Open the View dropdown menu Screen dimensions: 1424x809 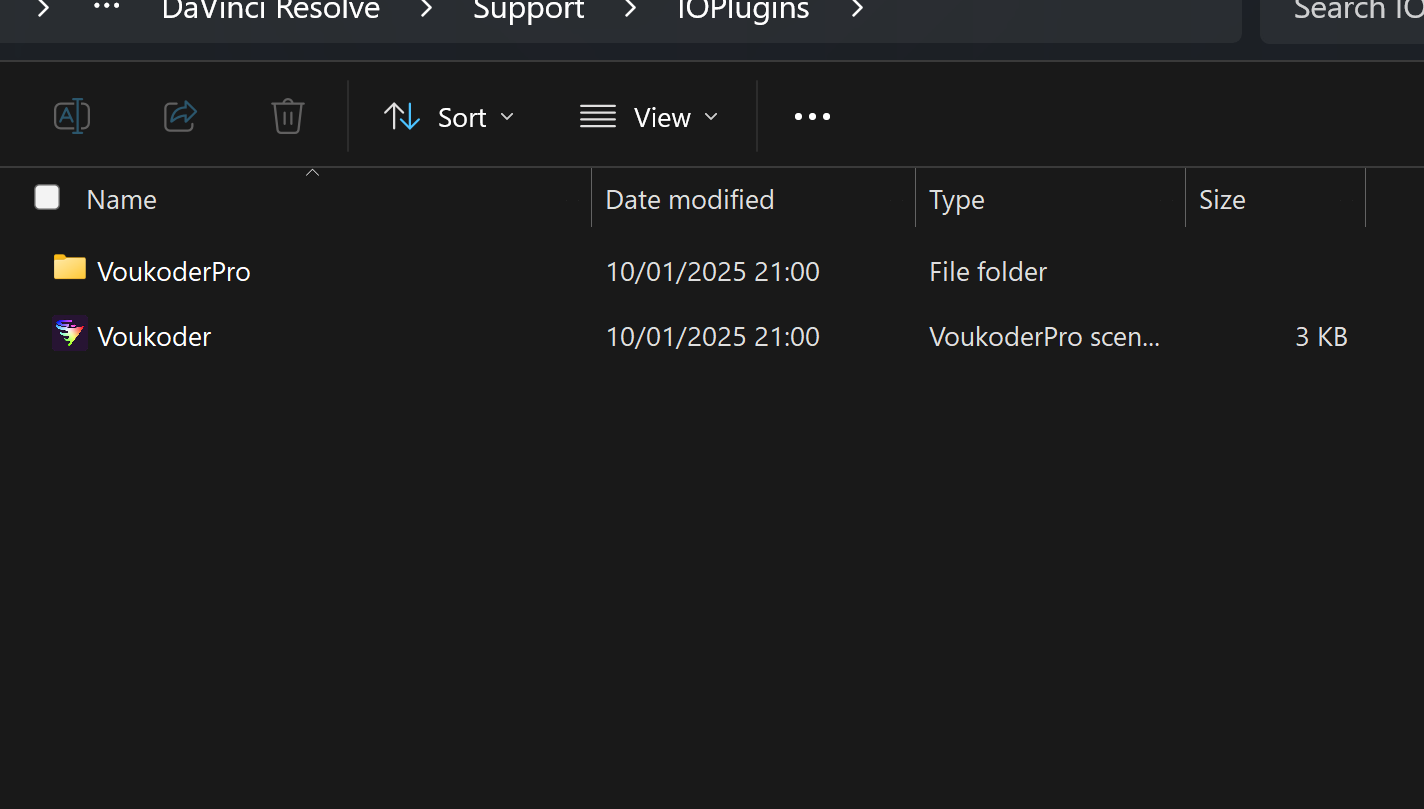(x=650, y=117)
